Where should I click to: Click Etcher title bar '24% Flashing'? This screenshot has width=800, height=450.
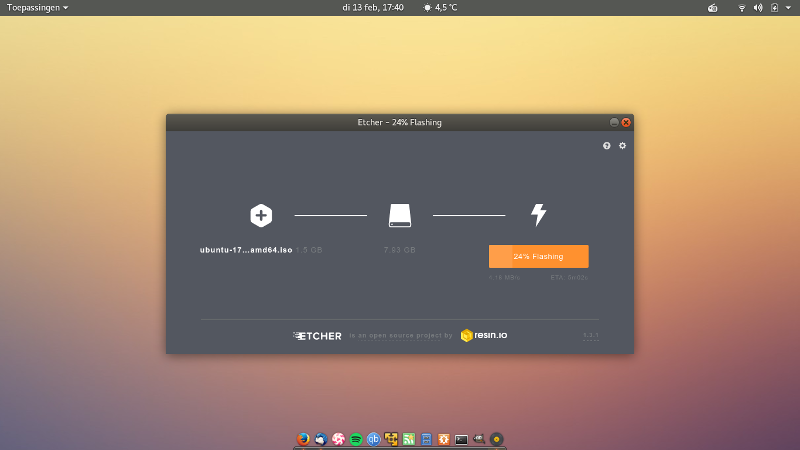click(399, 122)
